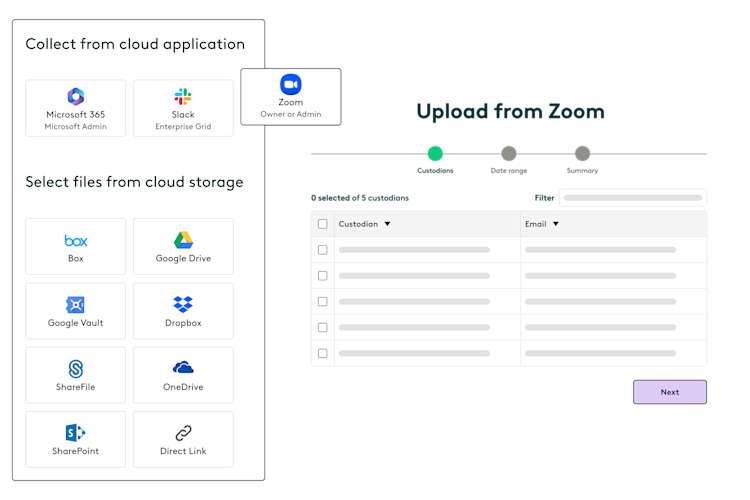Image resolution: width=750 pixels, height=500 pixels.
Task: Click the Owner or Admin subtitle
Action: click(291, 114)
